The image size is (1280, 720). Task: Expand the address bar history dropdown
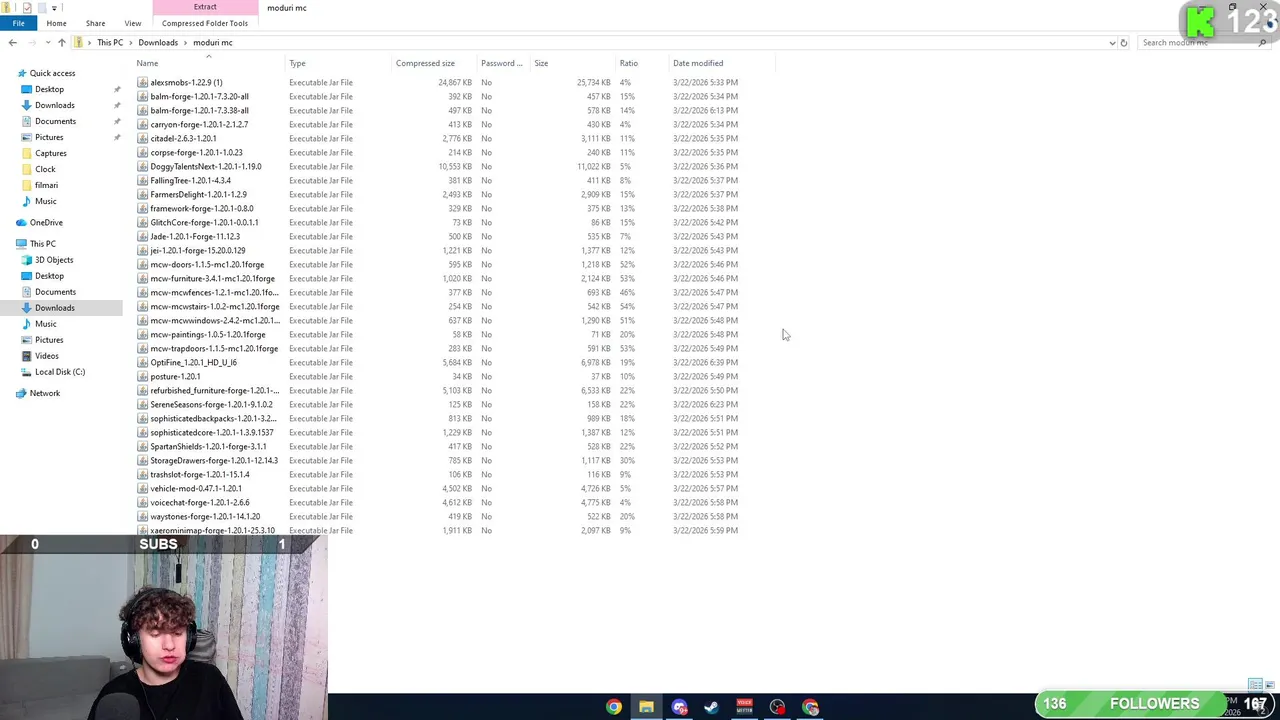[1112, 43]
